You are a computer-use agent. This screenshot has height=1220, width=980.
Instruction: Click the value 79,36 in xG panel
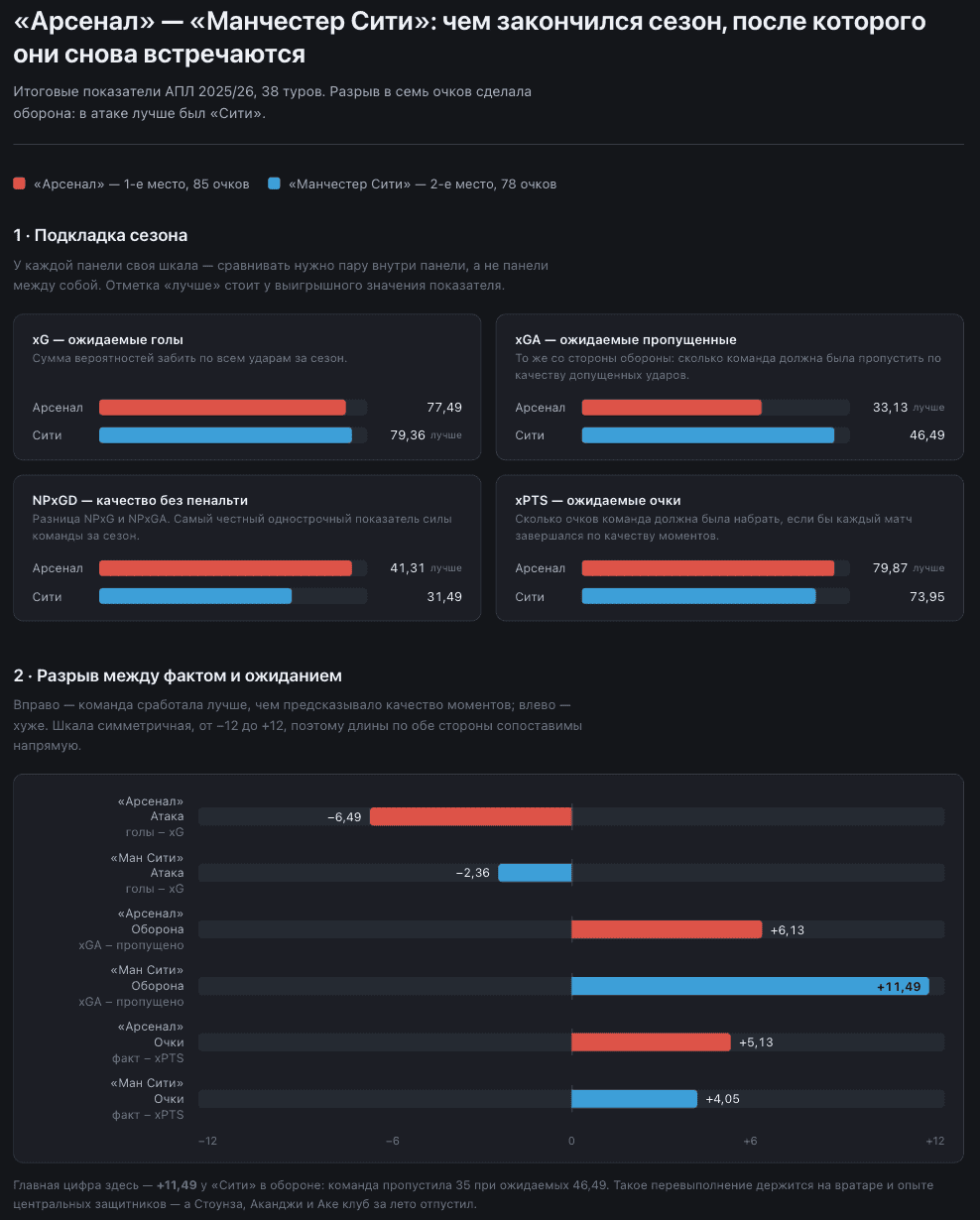[407, 435]
